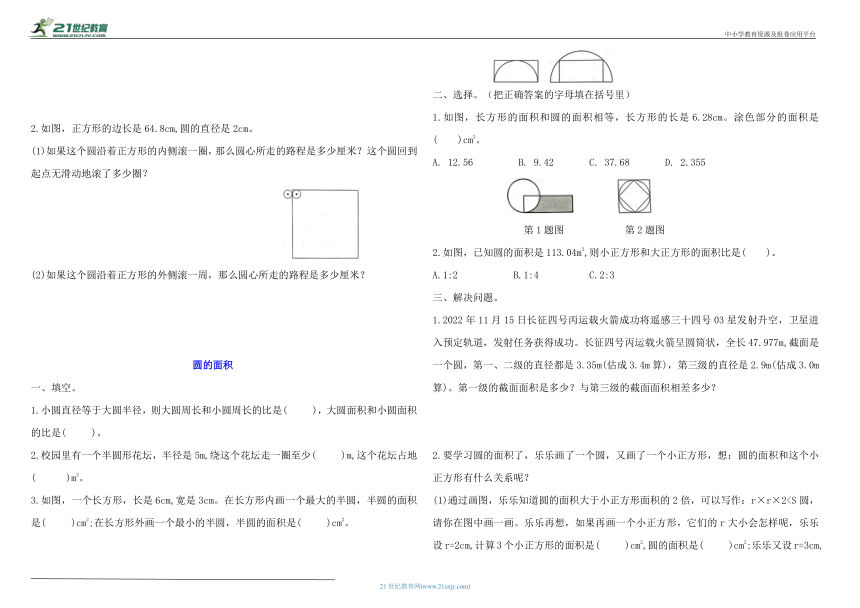Click the line starting 设r=2cm

[x=627, y=545]
